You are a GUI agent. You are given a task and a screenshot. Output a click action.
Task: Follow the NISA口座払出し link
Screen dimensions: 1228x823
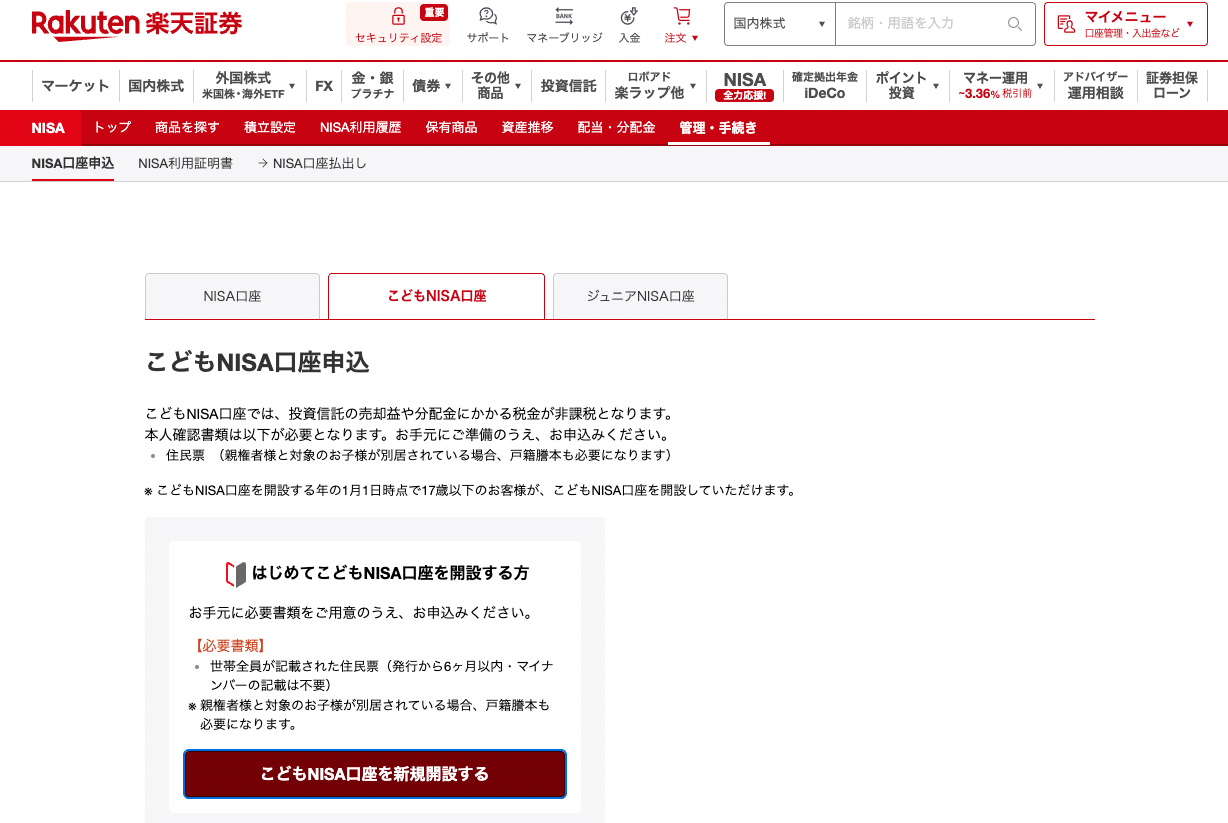click(311, 163)
